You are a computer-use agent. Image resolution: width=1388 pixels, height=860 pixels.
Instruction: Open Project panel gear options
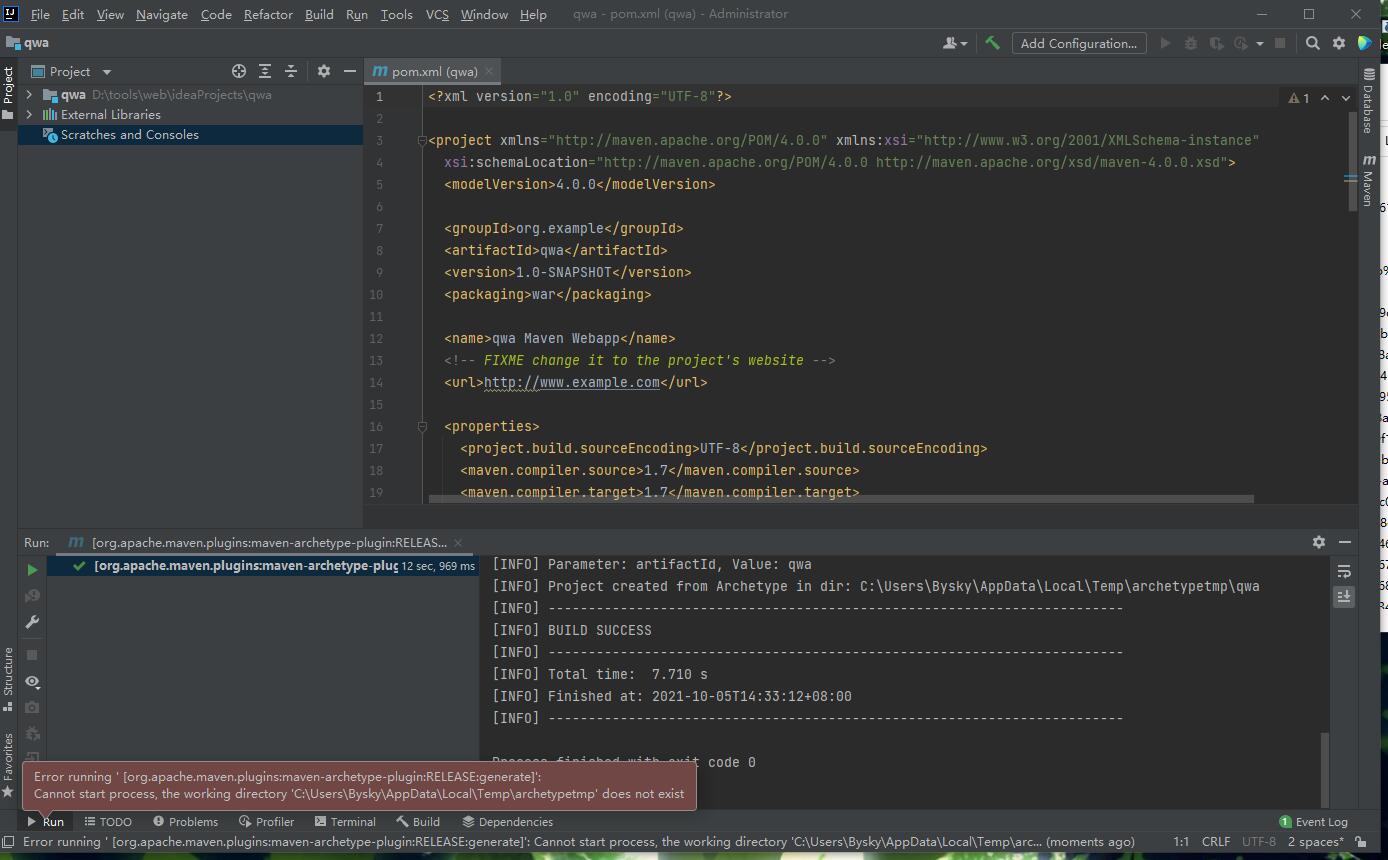pyautogui.click(x=323, y=71)
